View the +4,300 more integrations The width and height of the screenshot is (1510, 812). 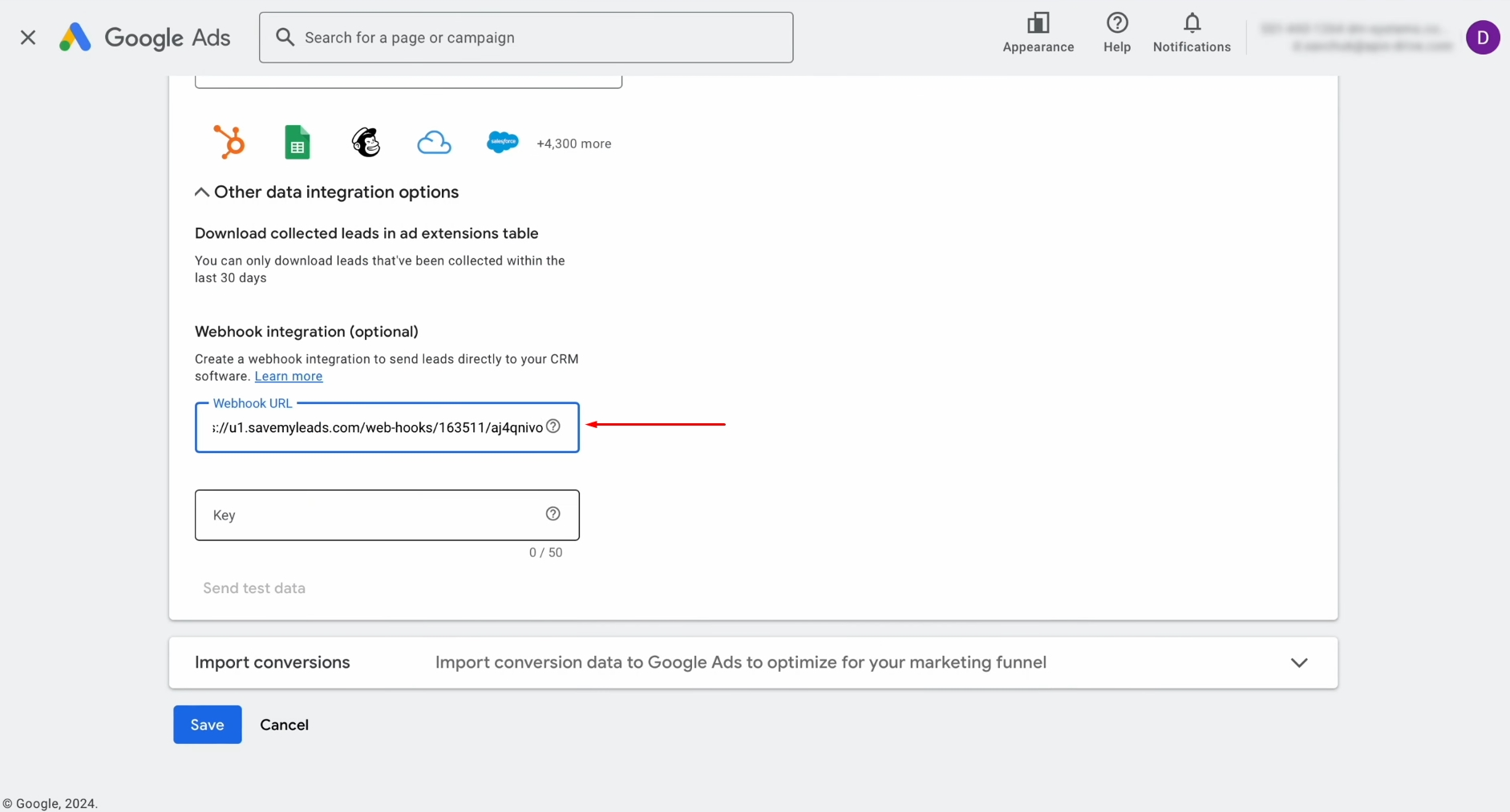pos(573,143)
